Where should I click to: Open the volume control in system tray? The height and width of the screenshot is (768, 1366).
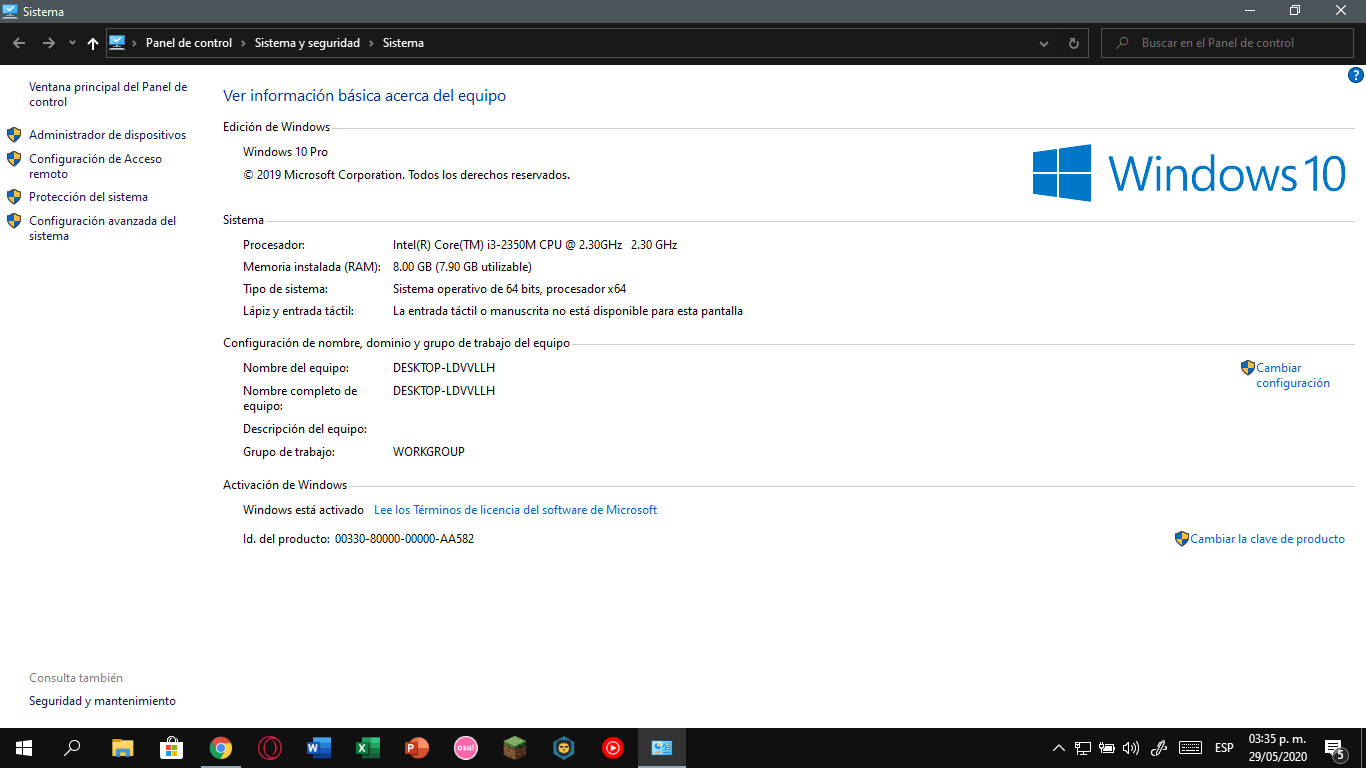1131,748
